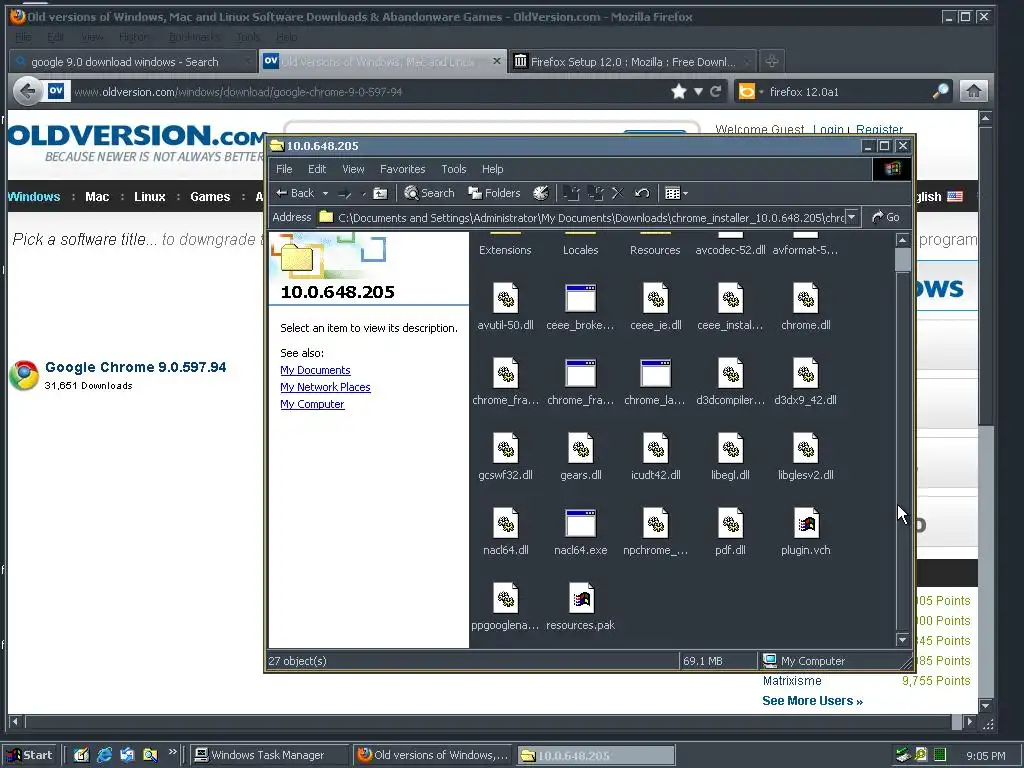Click Firefox home icon
Viewport: 1024px width, 768px height.
click(973, 91)
